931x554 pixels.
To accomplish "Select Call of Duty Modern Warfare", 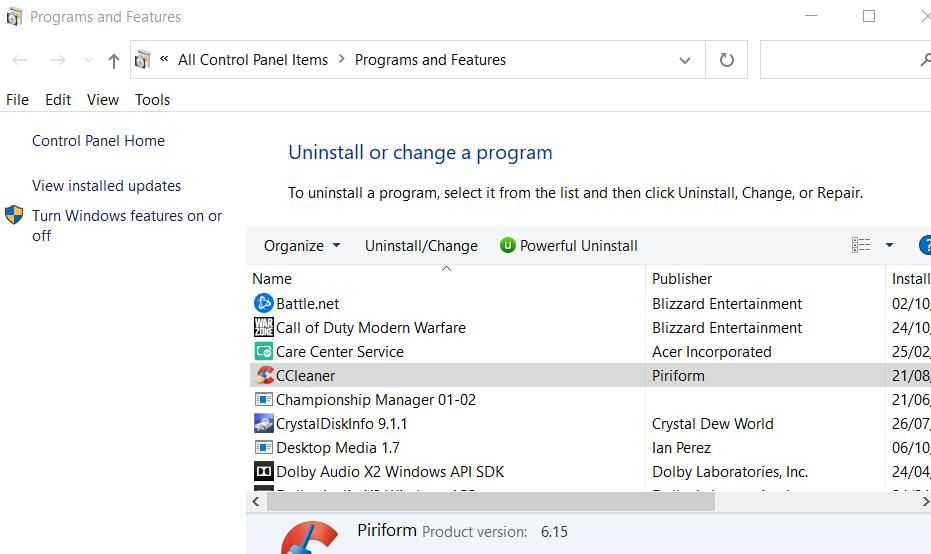I will coord(370,328).
